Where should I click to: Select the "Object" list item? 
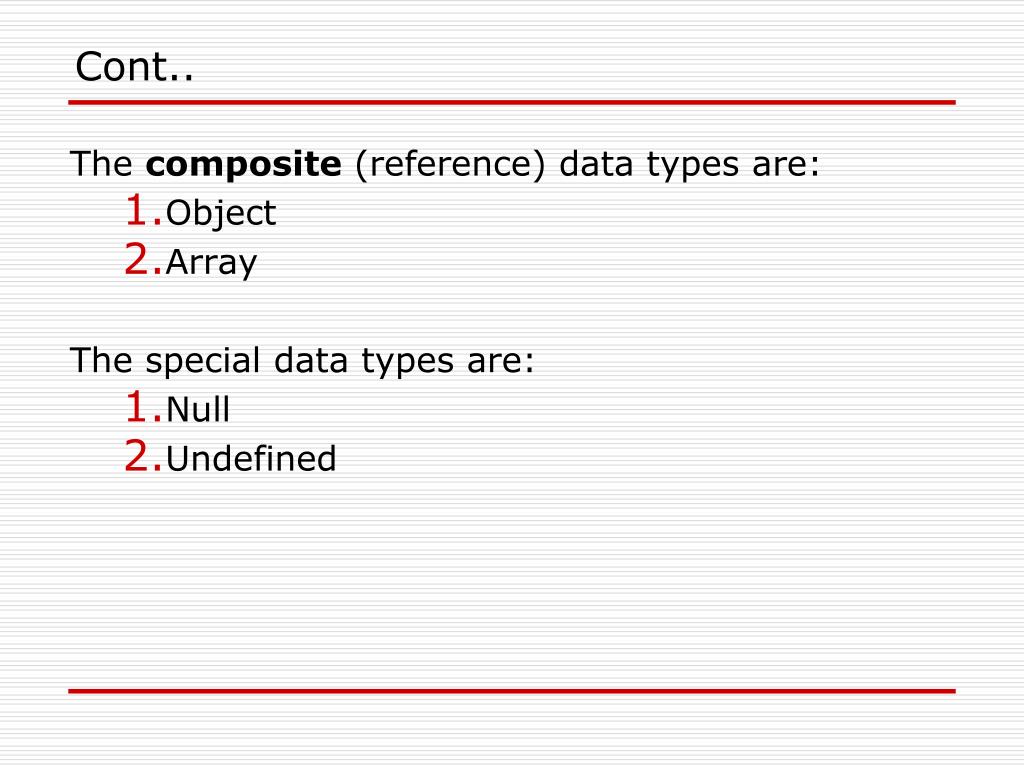[221, 213]
